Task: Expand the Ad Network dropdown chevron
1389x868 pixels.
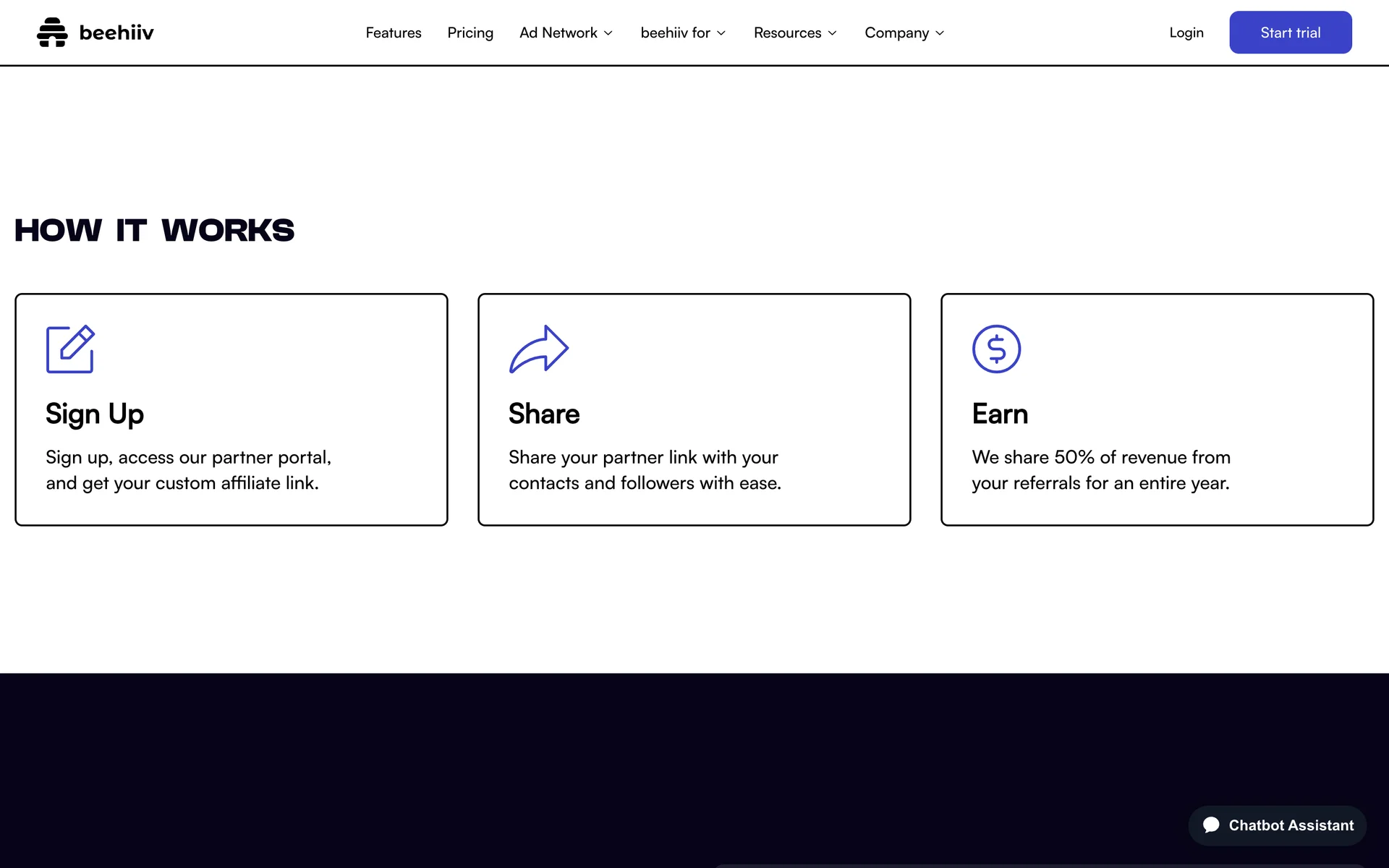Action: click(x=608, y=33)
